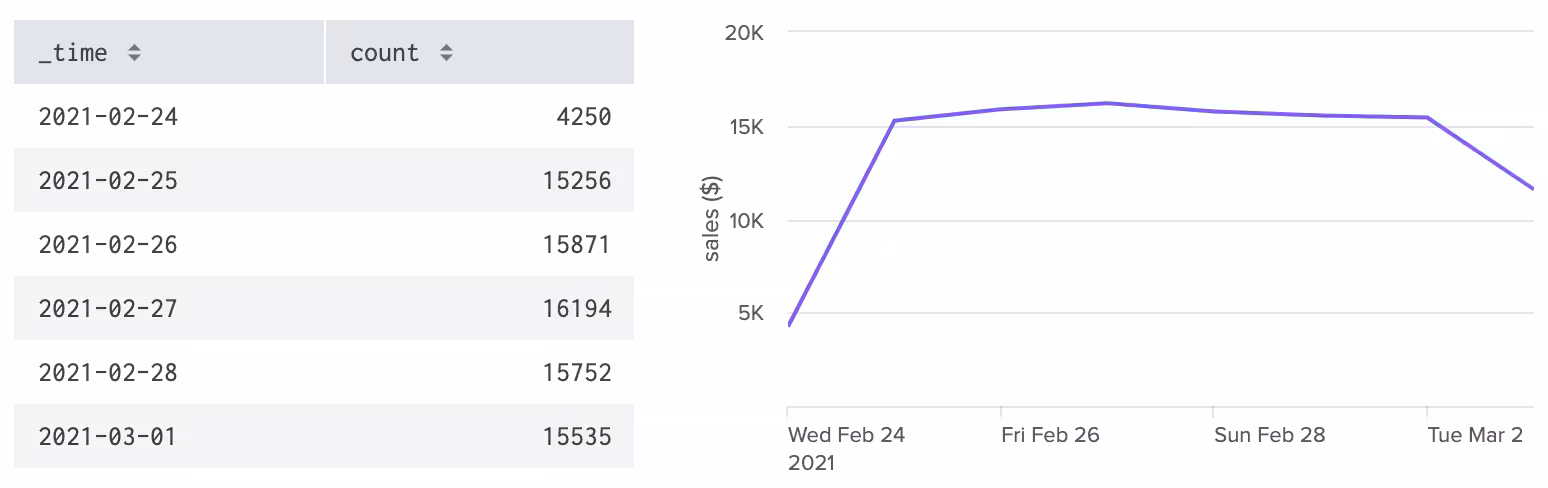Click the sales ($) y-axis title
1548x488 pixels.
[712, 220]
